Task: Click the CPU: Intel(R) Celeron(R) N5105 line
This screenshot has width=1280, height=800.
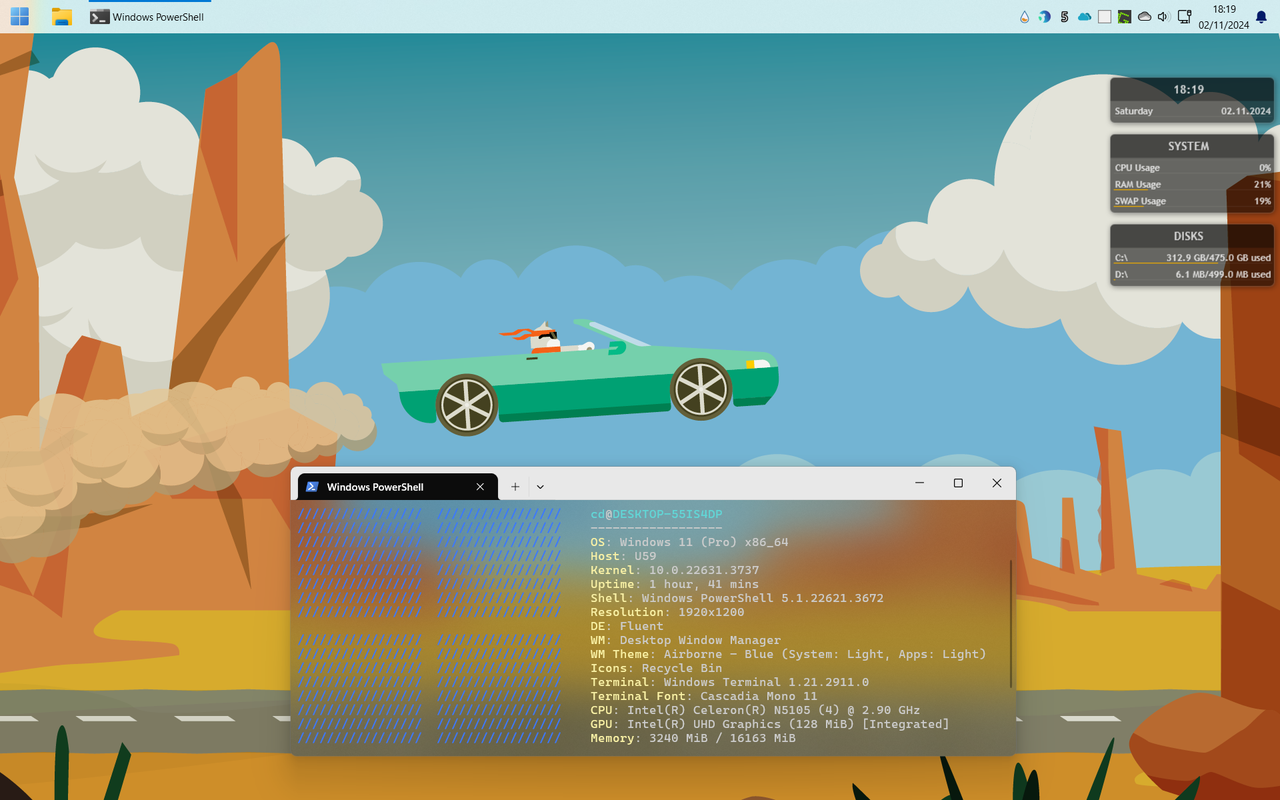Action: [x=755, y=710]
